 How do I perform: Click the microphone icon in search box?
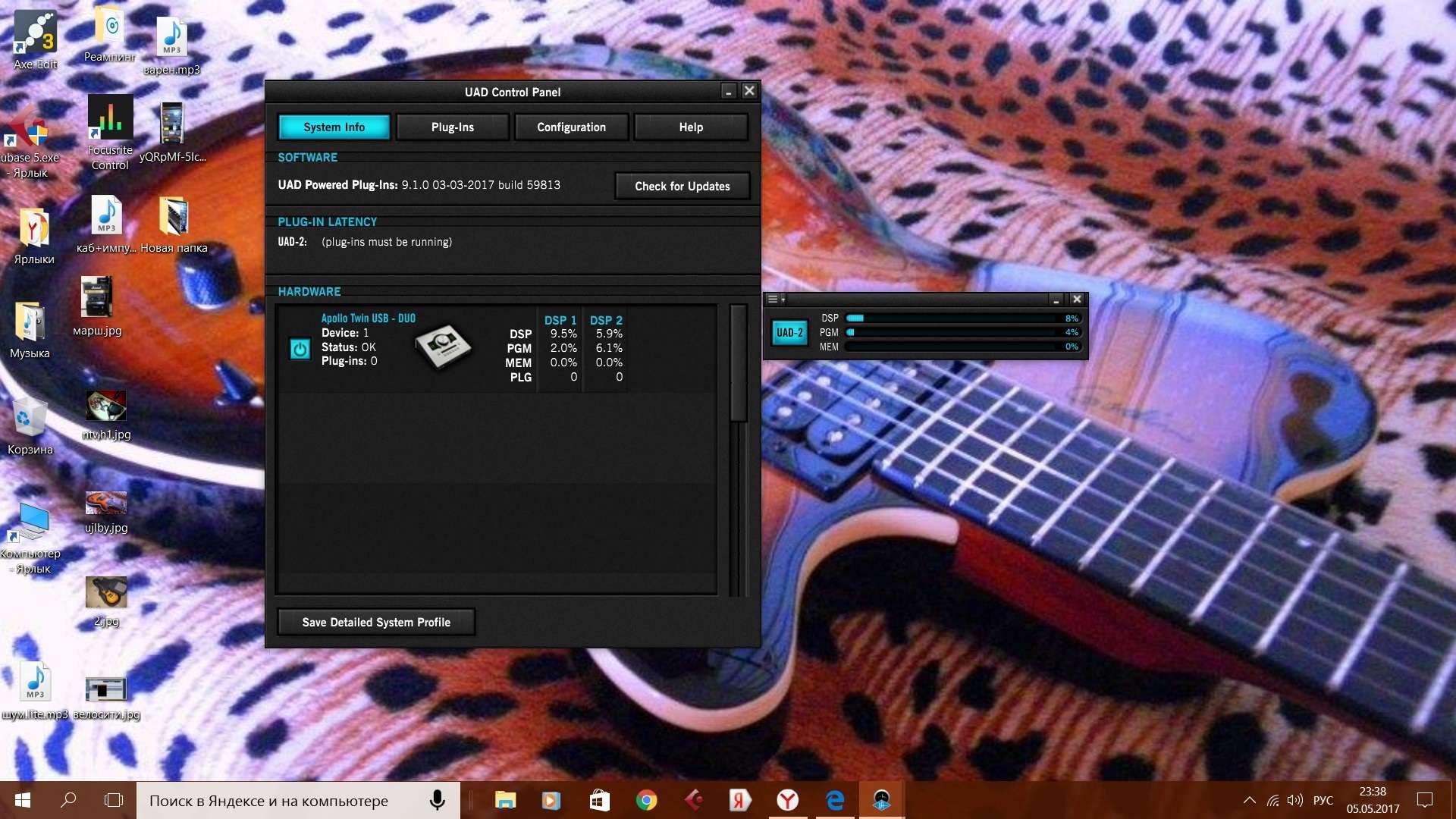(x=437, y=800)
